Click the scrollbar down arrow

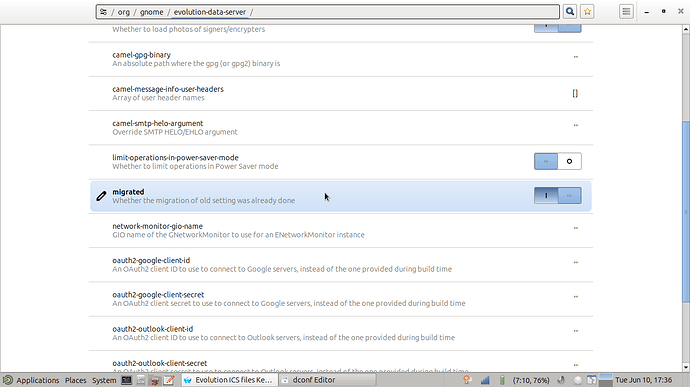point(686,368)
